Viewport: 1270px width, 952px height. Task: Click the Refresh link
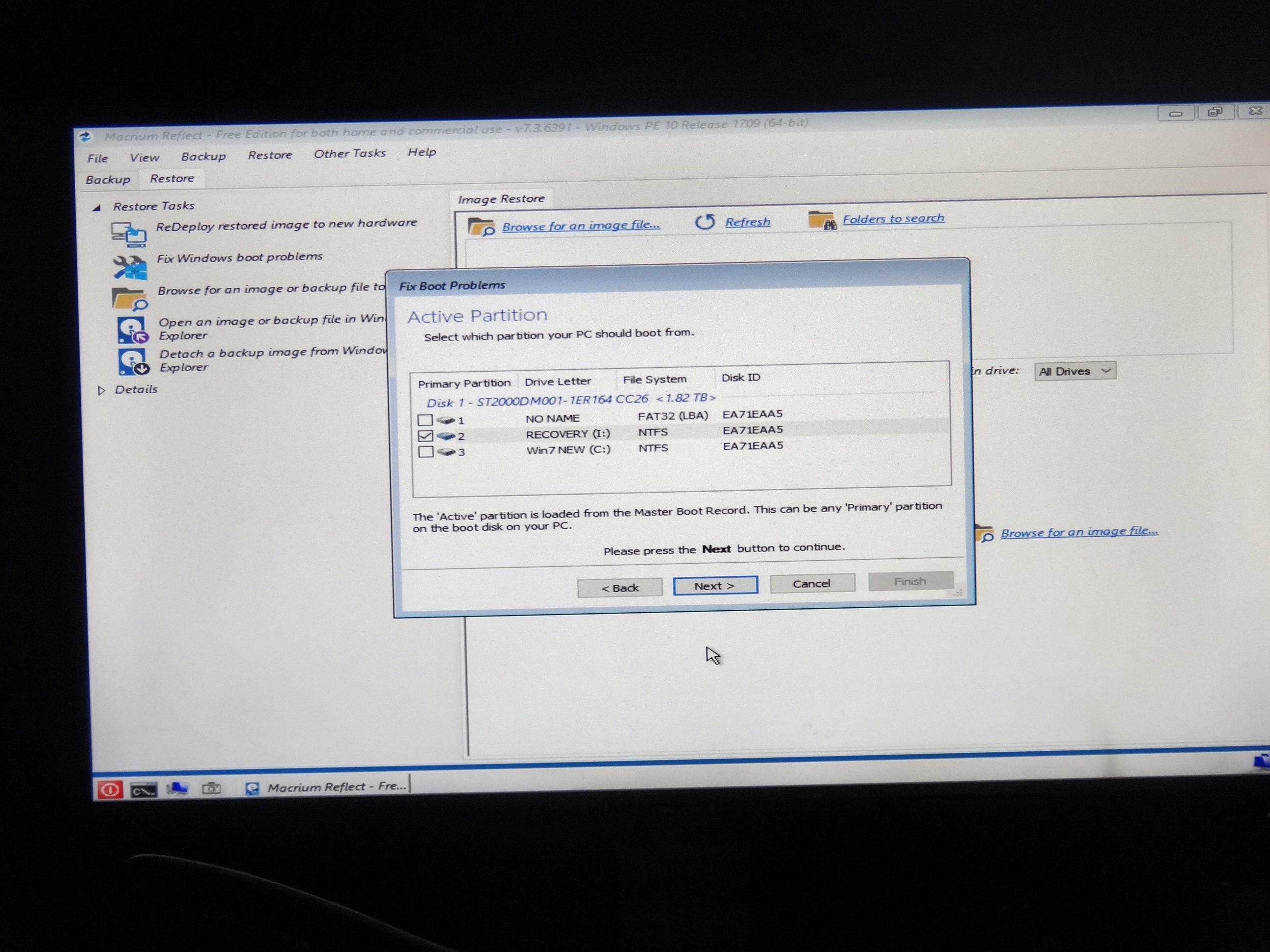point(748,222)
